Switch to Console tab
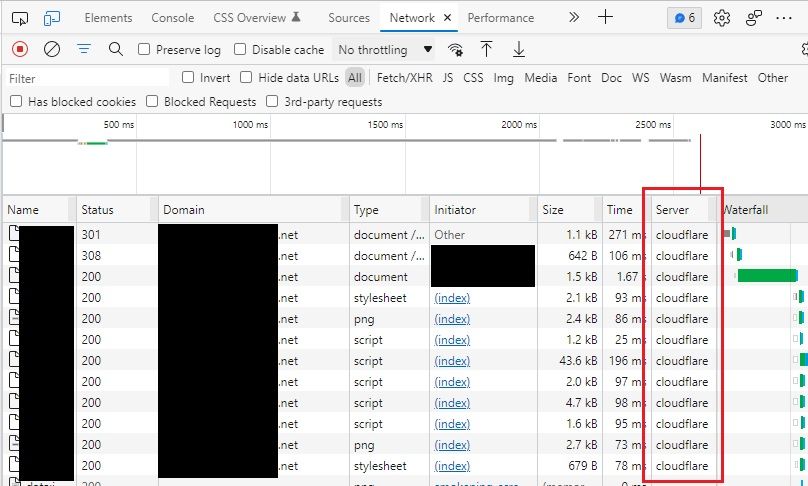Screen dimensions: 808x486 pyautogui.click(x=173, y=18)
